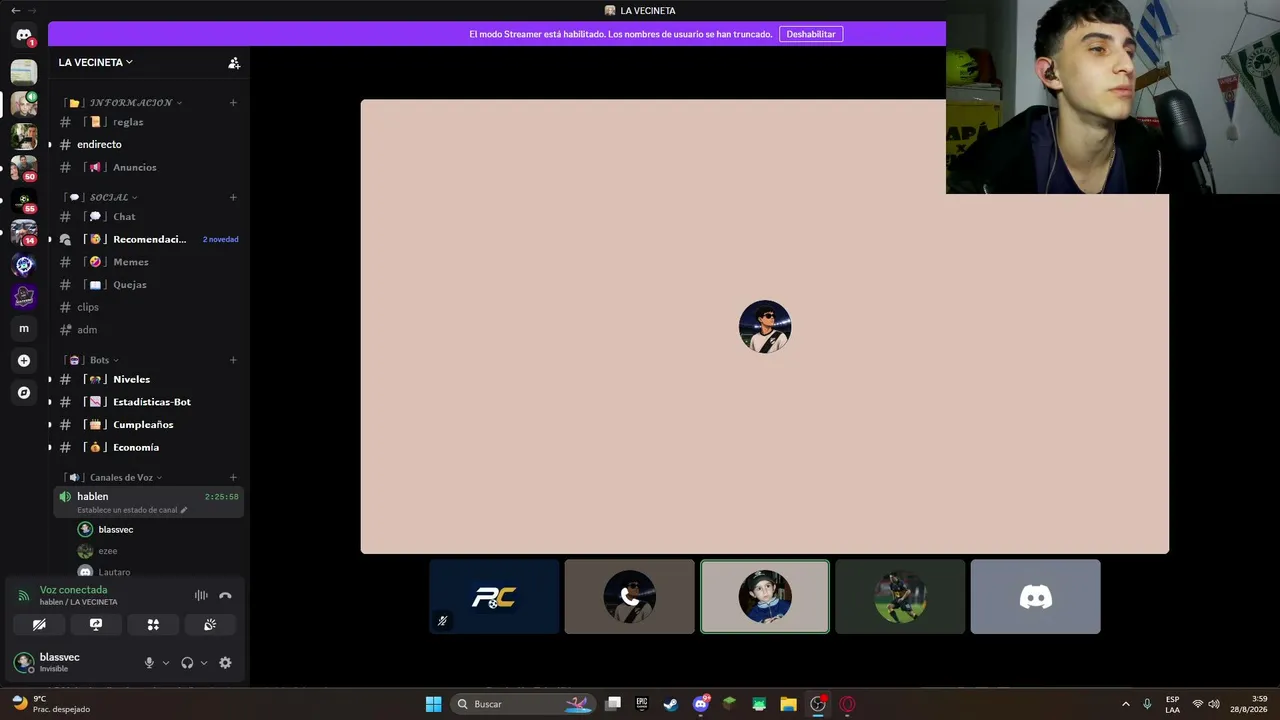Click Deshabilitar in the Streamer mode banner
Viewport: 1280px width, 720px height.
(811, 34)
